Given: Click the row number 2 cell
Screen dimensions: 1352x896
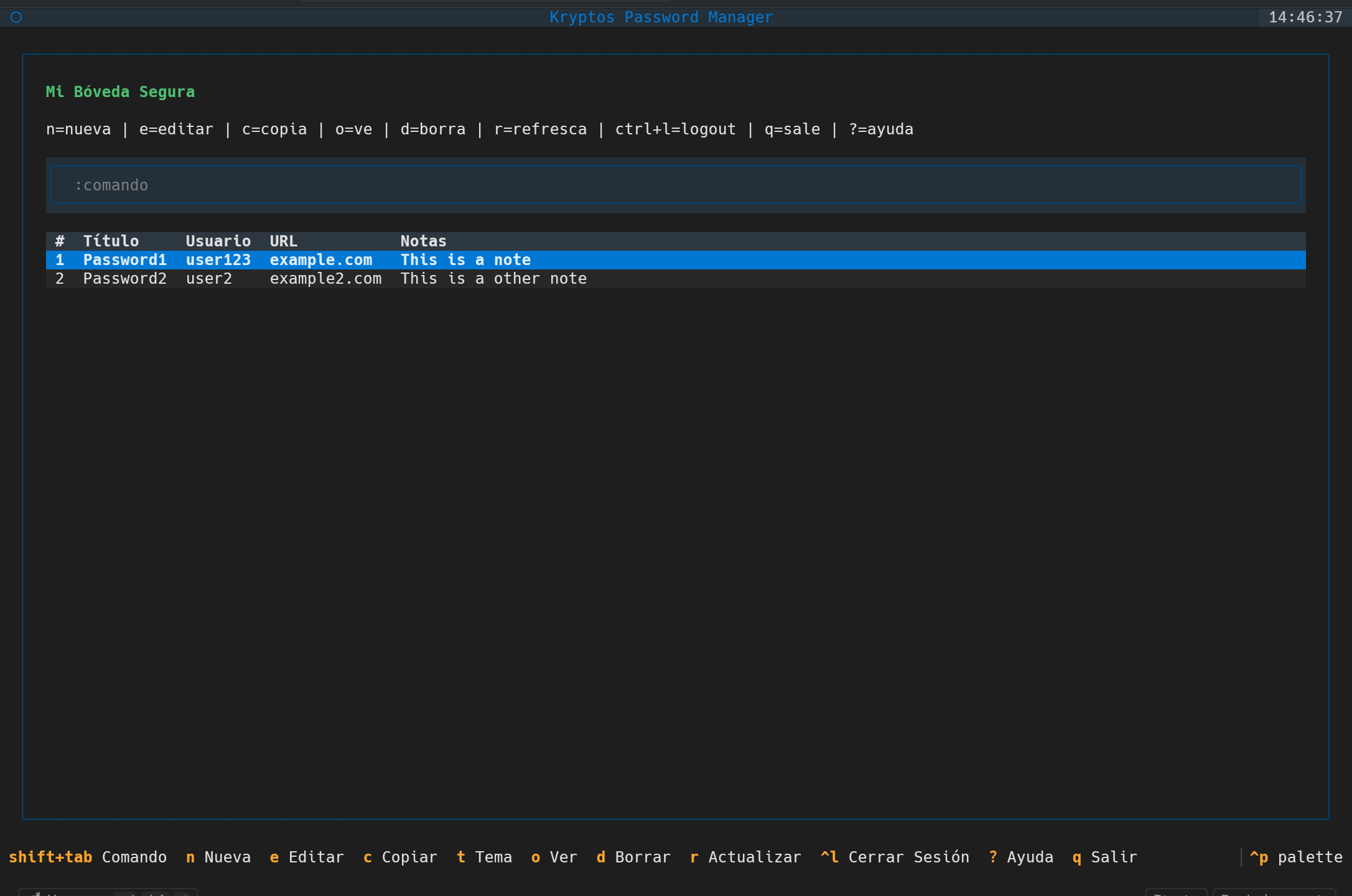Looking at the screenshot, I should (x=60, y=279).
